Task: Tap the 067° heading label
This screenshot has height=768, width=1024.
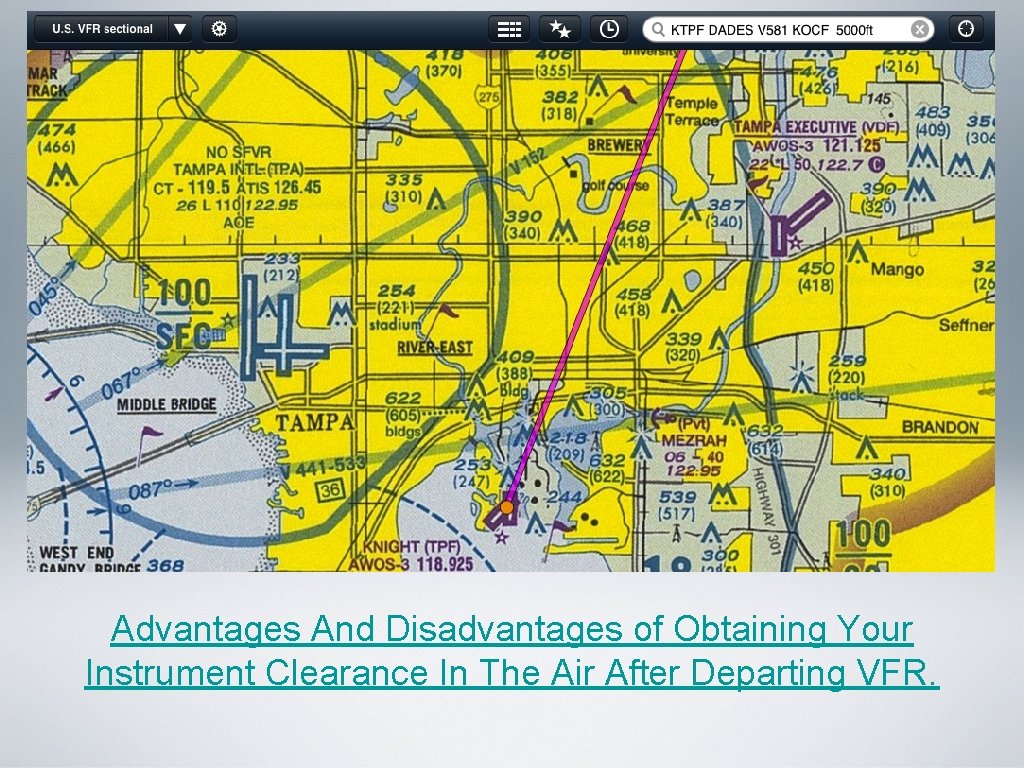Action: 124,383
